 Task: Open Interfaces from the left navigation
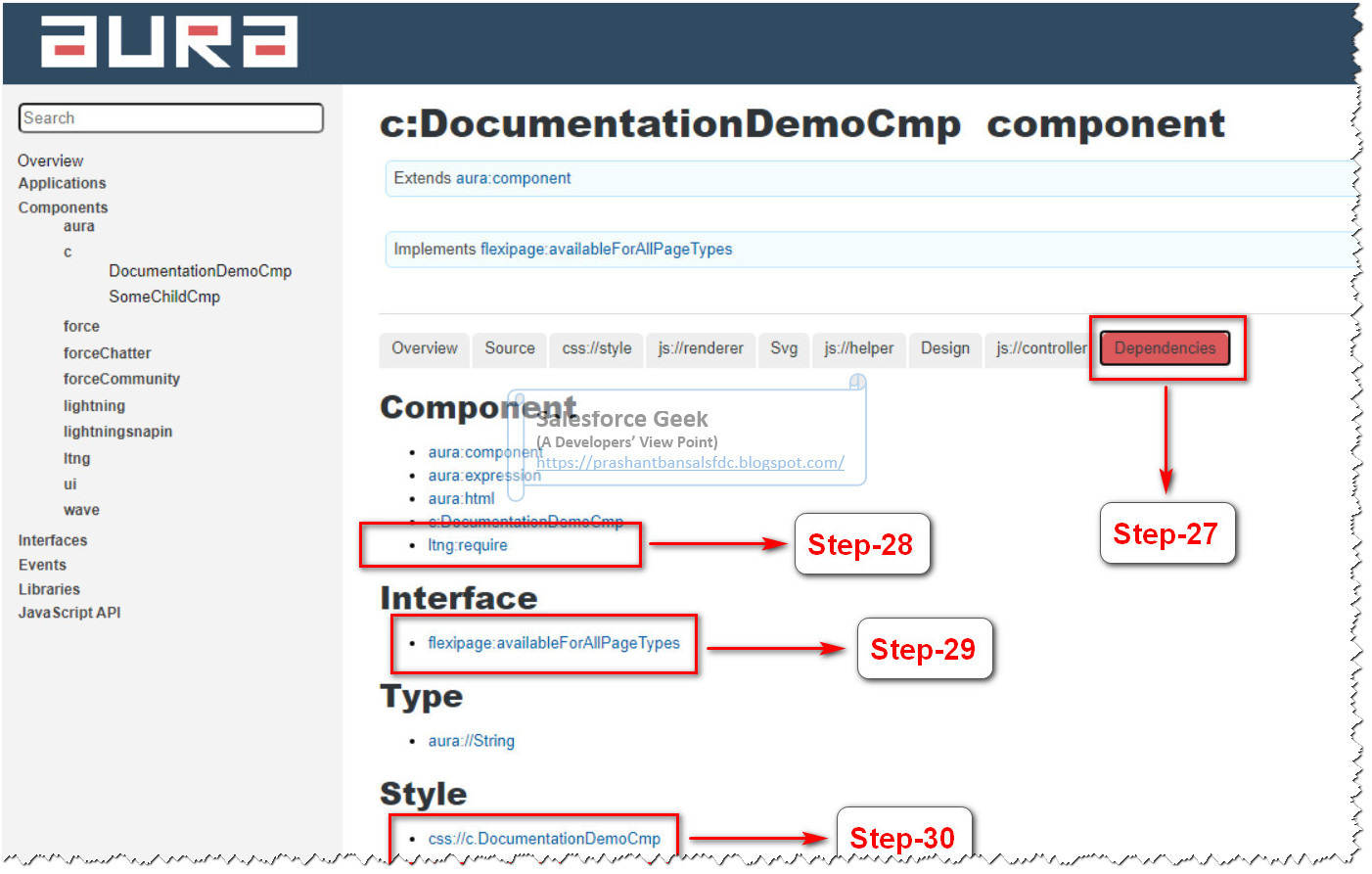point(52,539)
